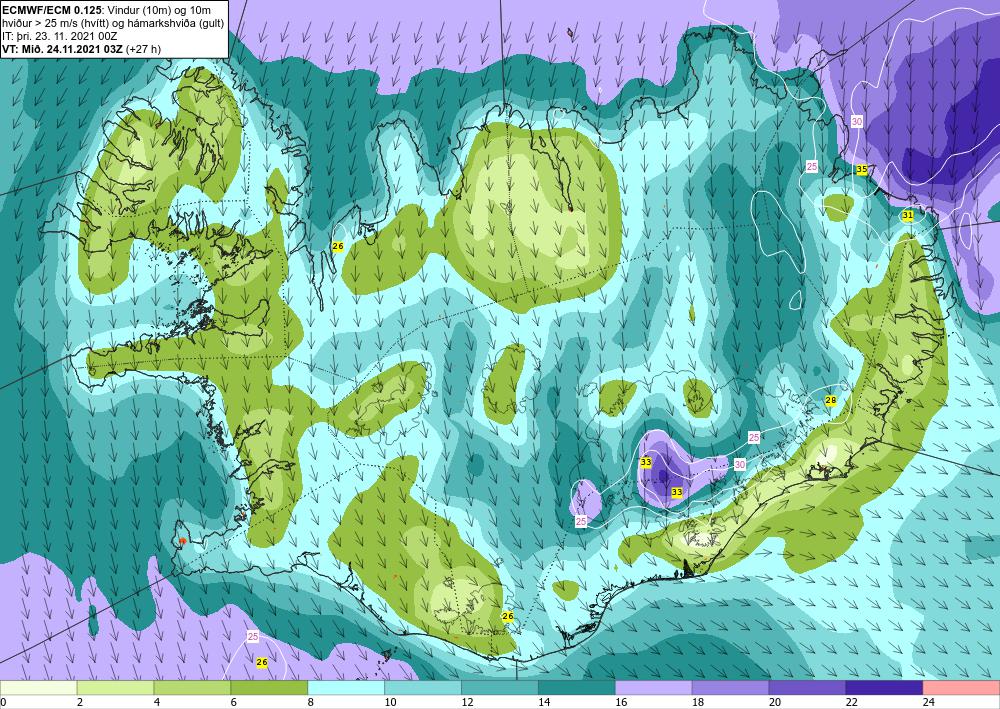Choose the 18–20 purple legend swatch
The image size is (1000, 709).
[730, 688]
